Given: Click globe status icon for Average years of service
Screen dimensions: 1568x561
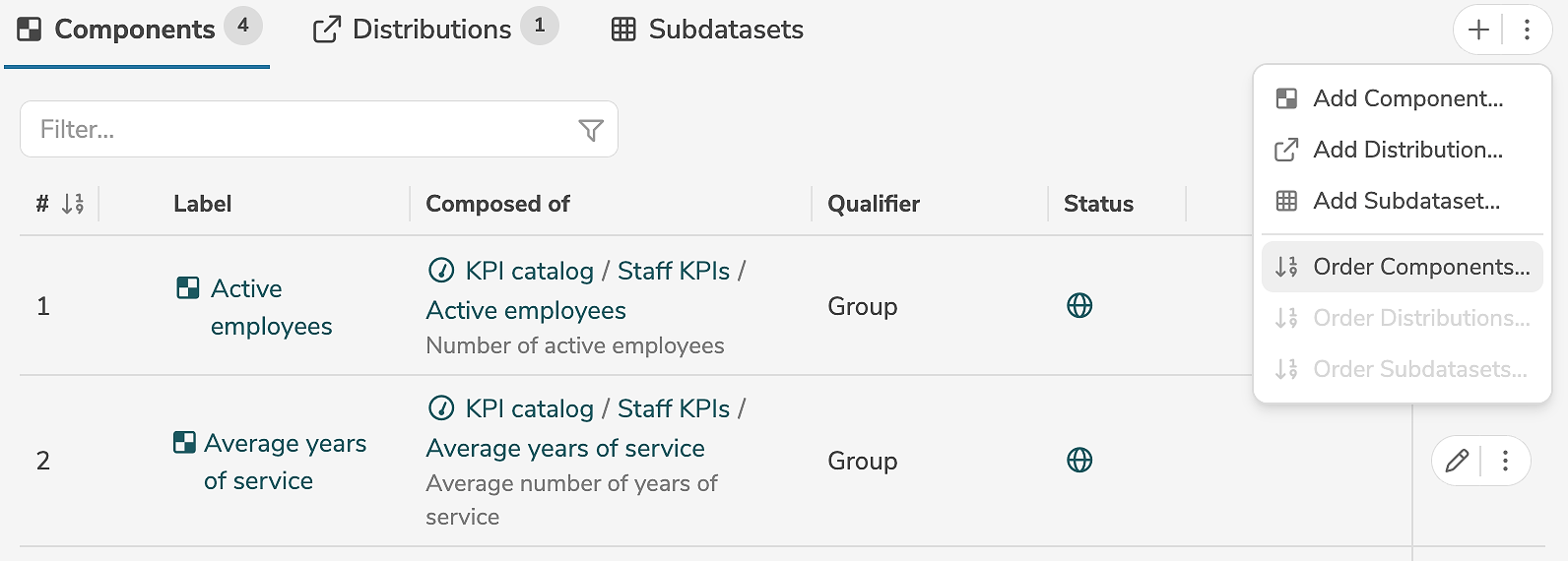Looking at the screenshot, I should coord(1079,461).
